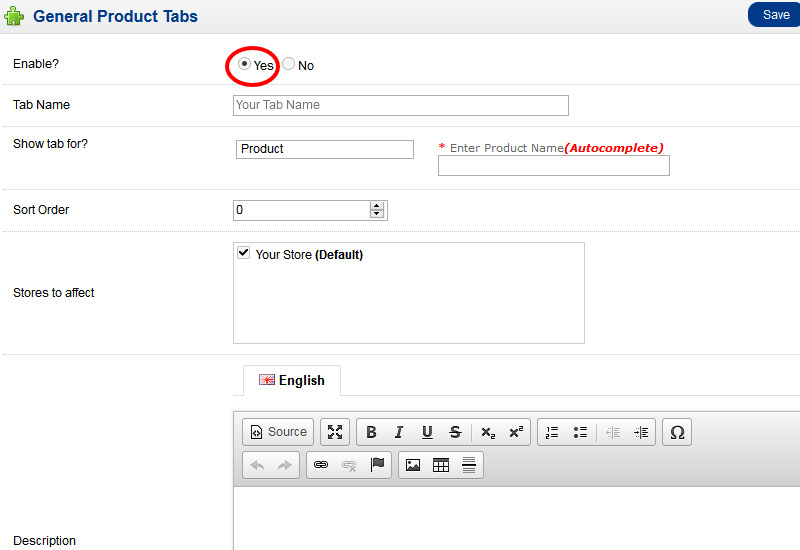Screen dimensions: 800x550
Task: Add an anchor with the flag icon
Action: click(x=377, y=465)
